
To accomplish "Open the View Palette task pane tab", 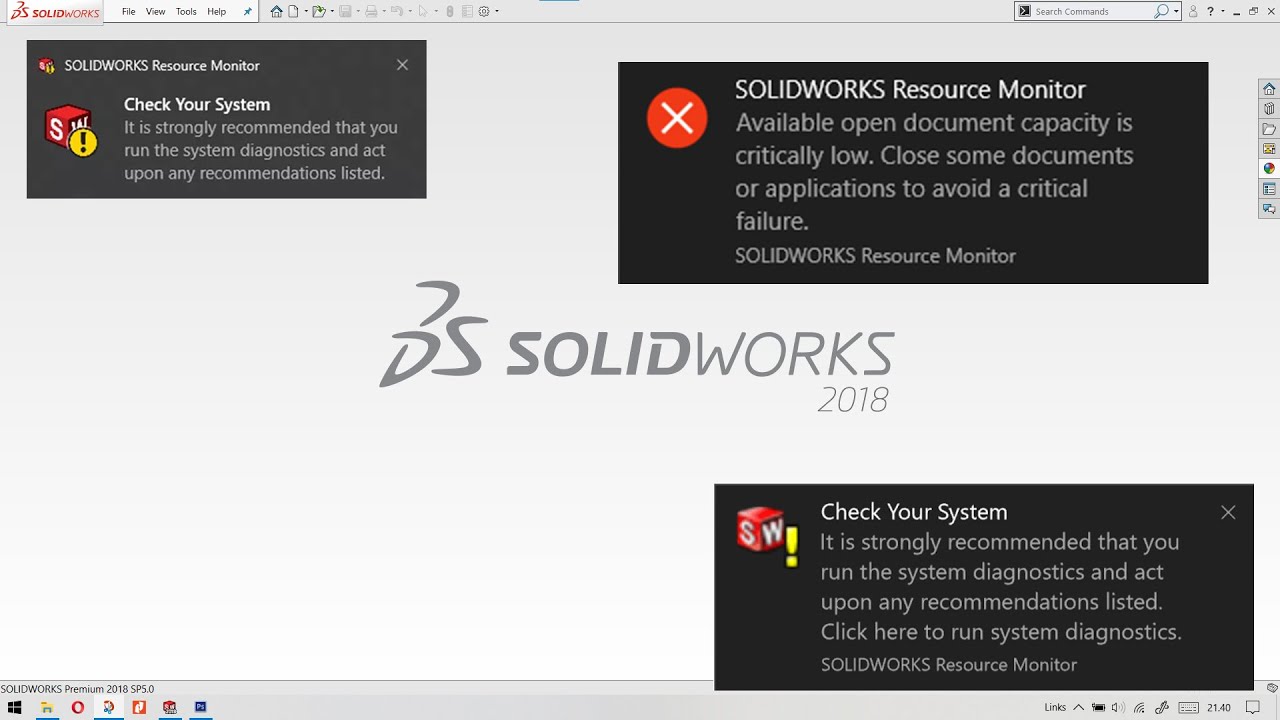I will tap(1269, 149).
